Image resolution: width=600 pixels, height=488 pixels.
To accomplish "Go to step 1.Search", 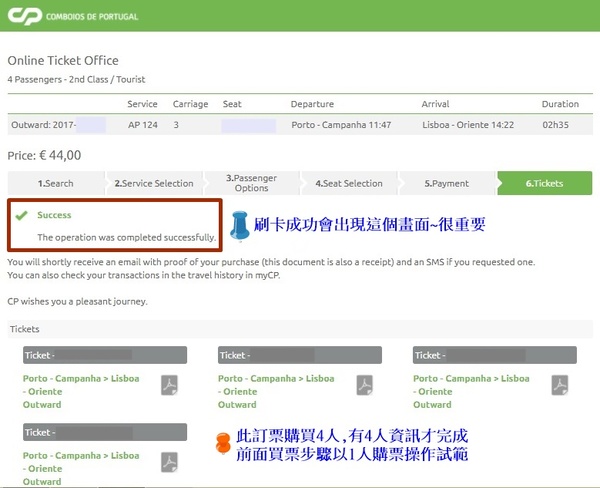I will [55, 183].
